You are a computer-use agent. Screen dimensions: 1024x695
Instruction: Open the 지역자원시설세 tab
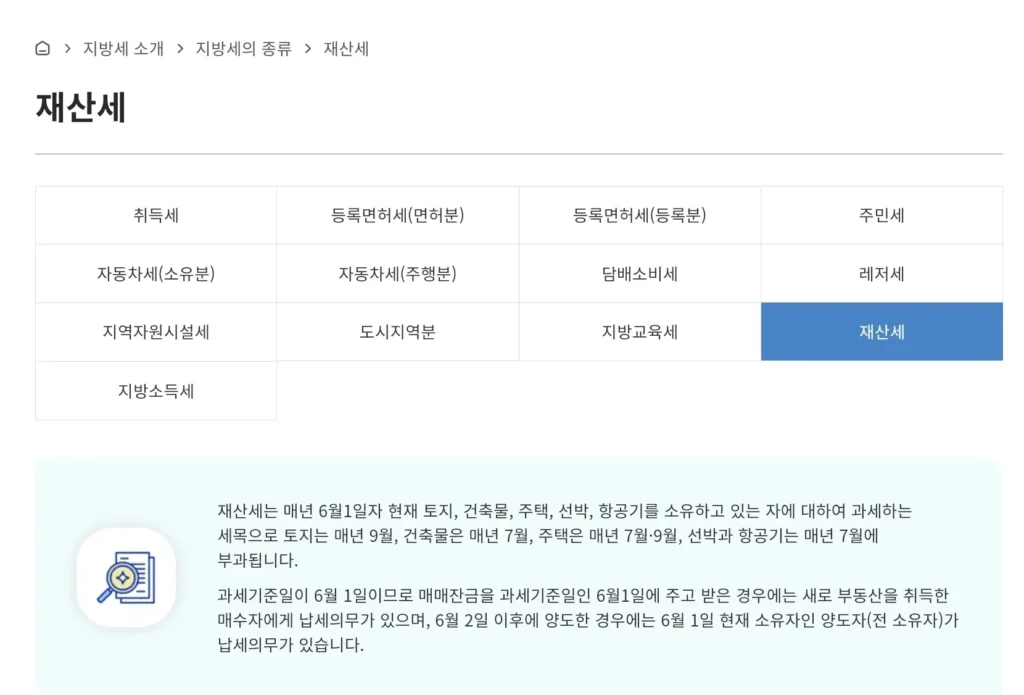(156, 332)
